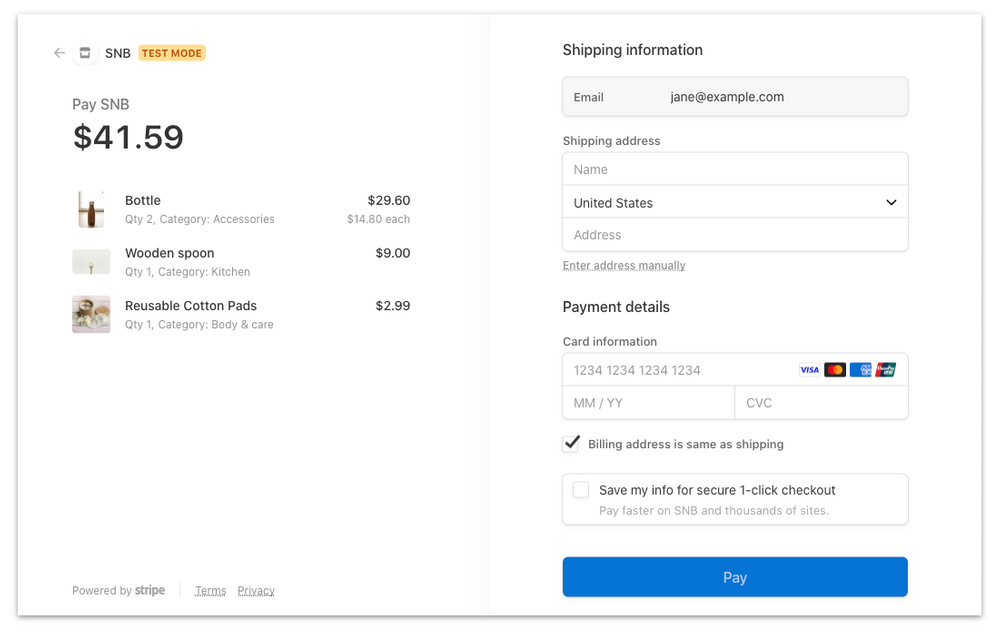Click the back arrow beside SNB logo
Image resolution: width=1000 pixels, height=632 pixels.
click(59, 53)
